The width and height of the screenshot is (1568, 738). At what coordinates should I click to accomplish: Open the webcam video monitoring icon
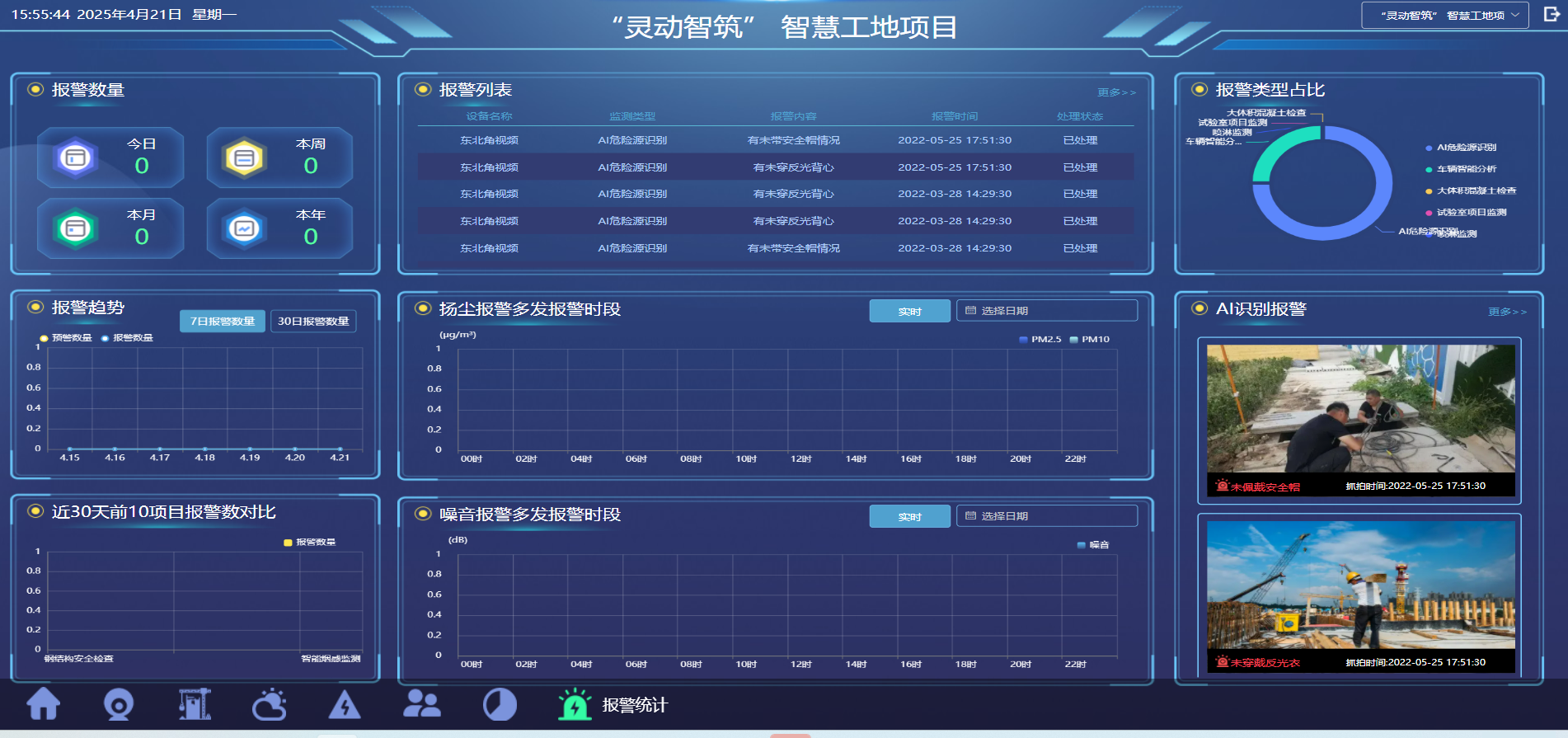[119, 705]
